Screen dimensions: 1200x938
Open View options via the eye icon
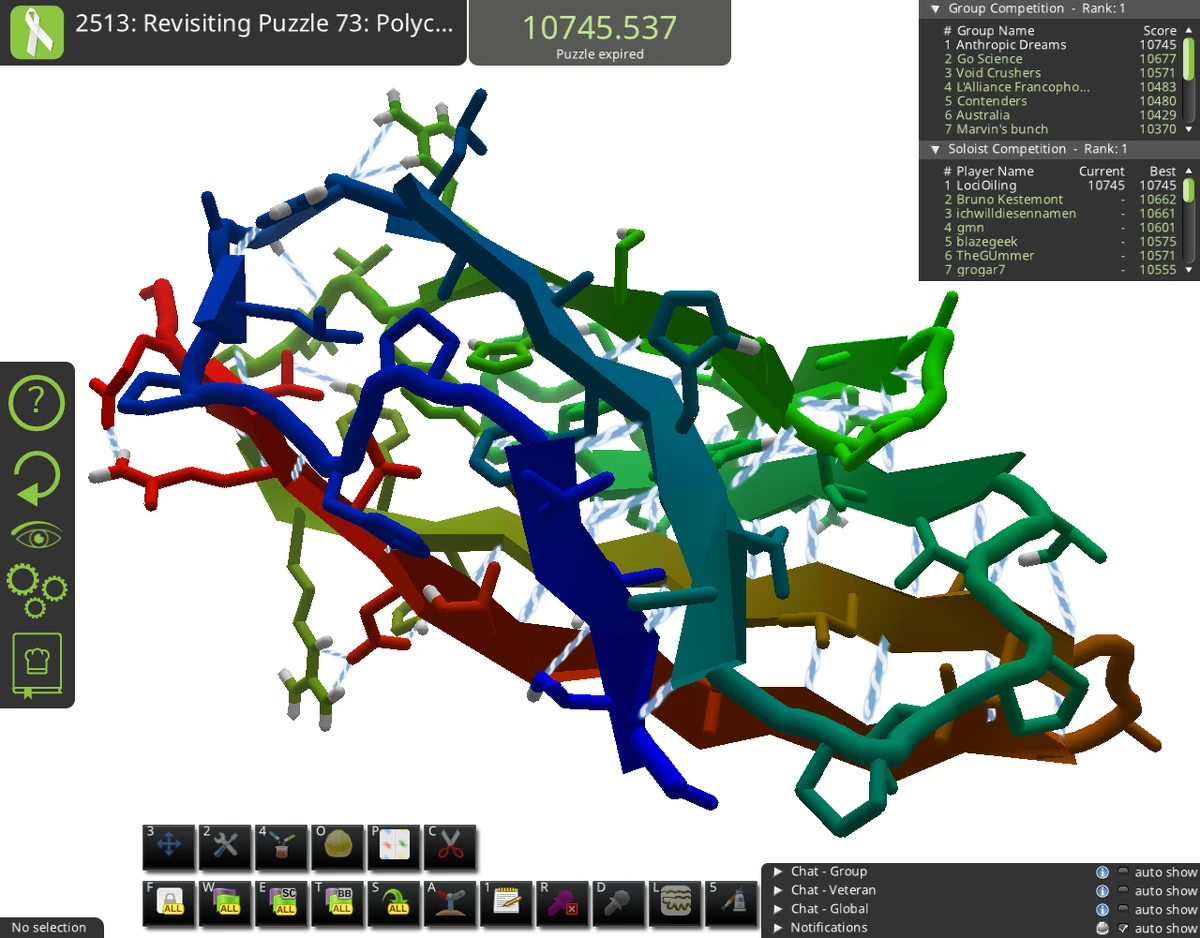click(37, 533)
